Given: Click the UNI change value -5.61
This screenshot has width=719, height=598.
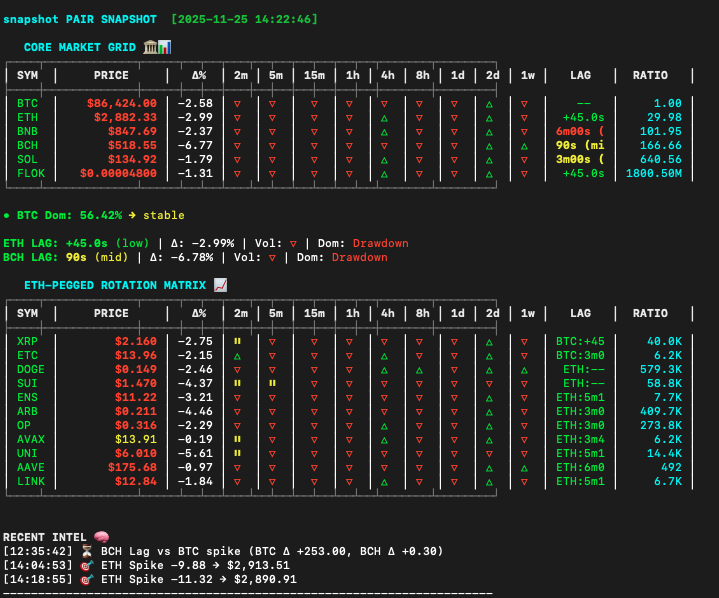Looking at the screenshot, I should pos(195,453).
